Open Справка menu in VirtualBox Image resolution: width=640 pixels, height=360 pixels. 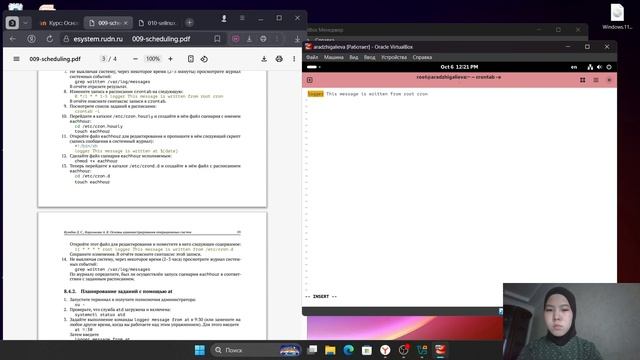422,57
